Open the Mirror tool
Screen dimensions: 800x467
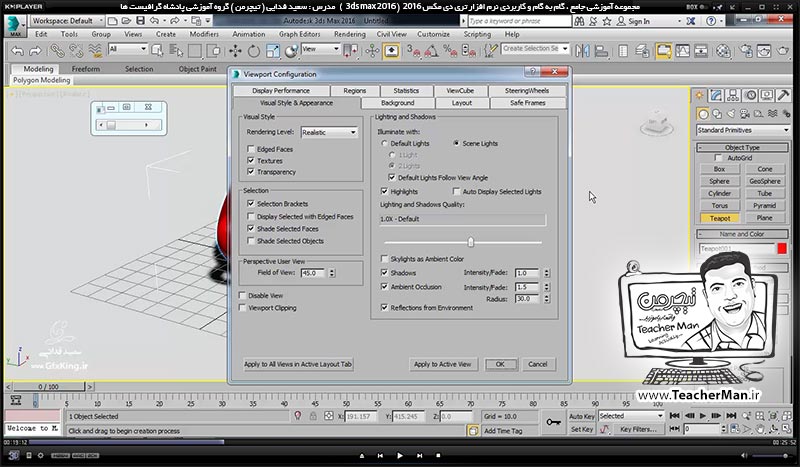pos(582,51)
